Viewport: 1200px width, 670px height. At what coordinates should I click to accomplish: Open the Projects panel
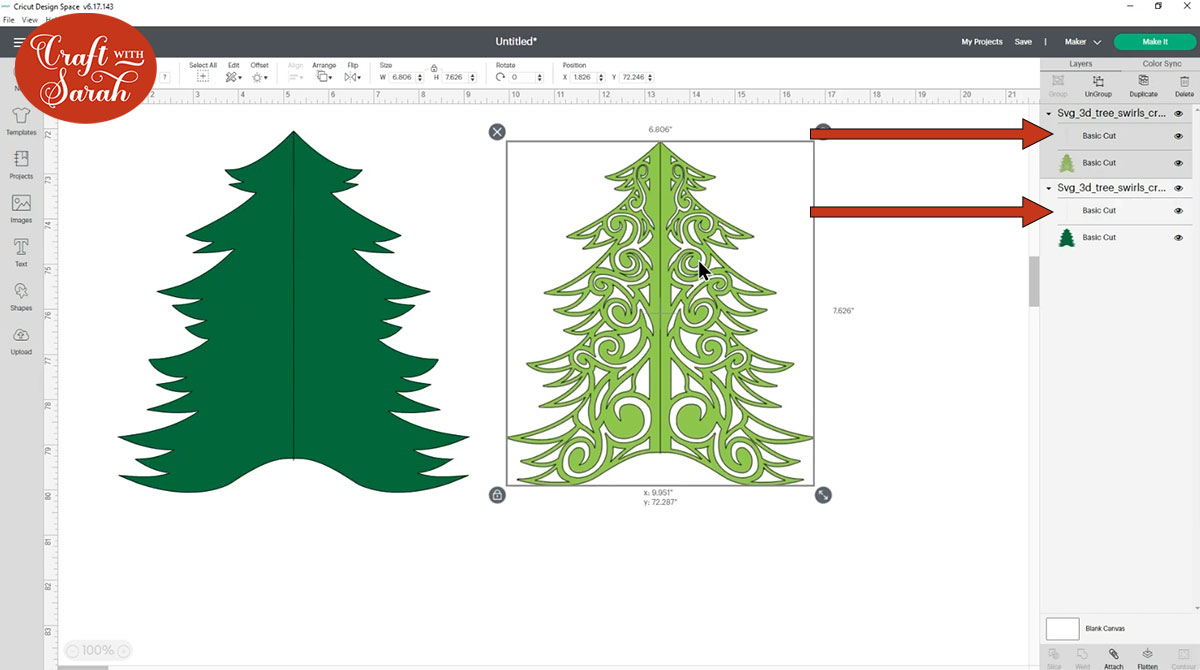[21, 165]
